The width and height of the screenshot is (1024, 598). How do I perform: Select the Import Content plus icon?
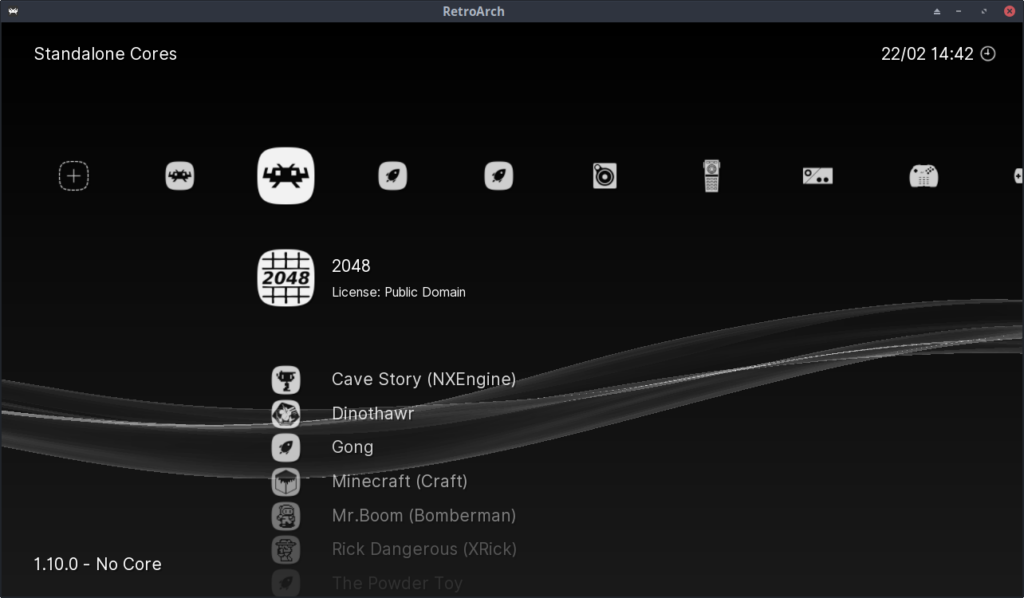(x=72, y=175)
